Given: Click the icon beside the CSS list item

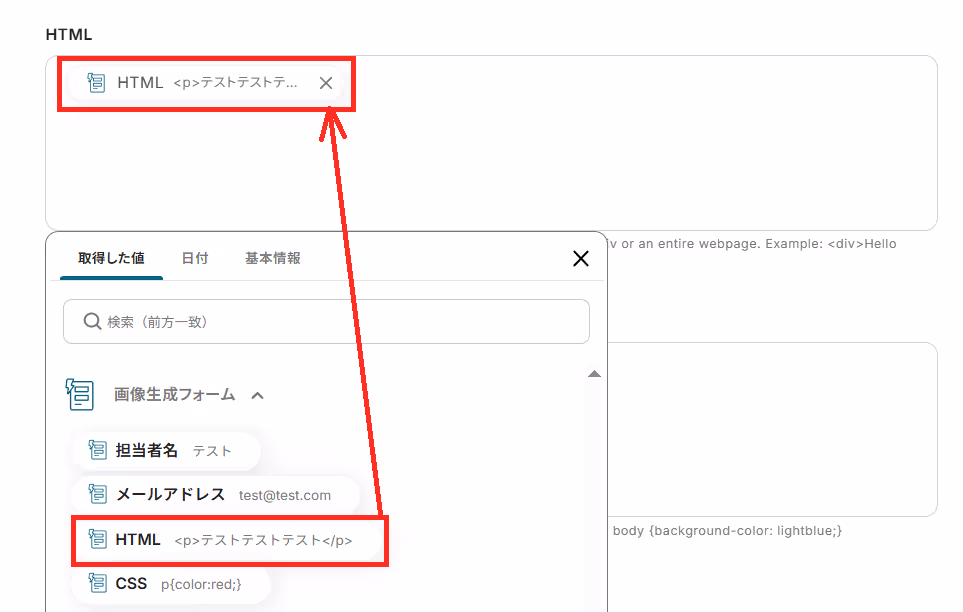Looking at the screenshot, I should tap(98, 583).
